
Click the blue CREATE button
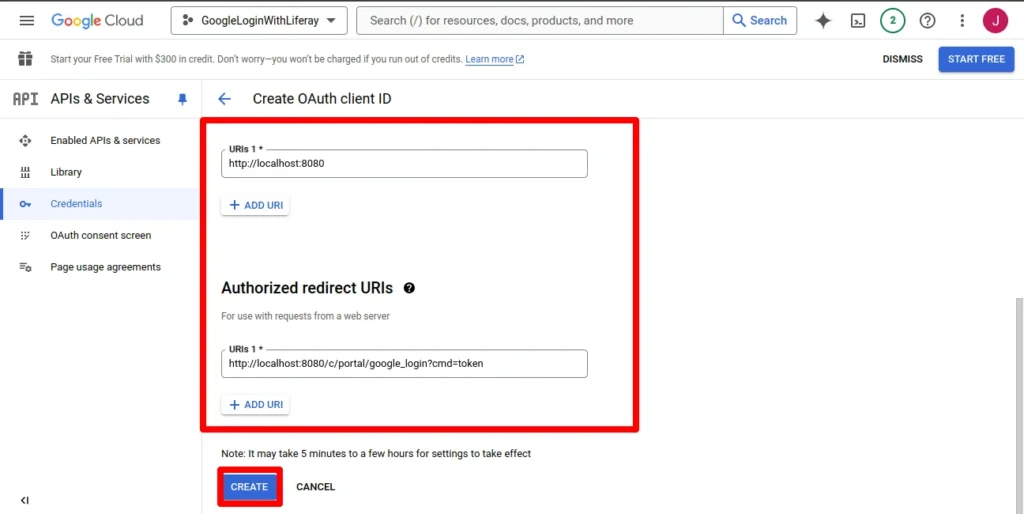coord(249,487)
